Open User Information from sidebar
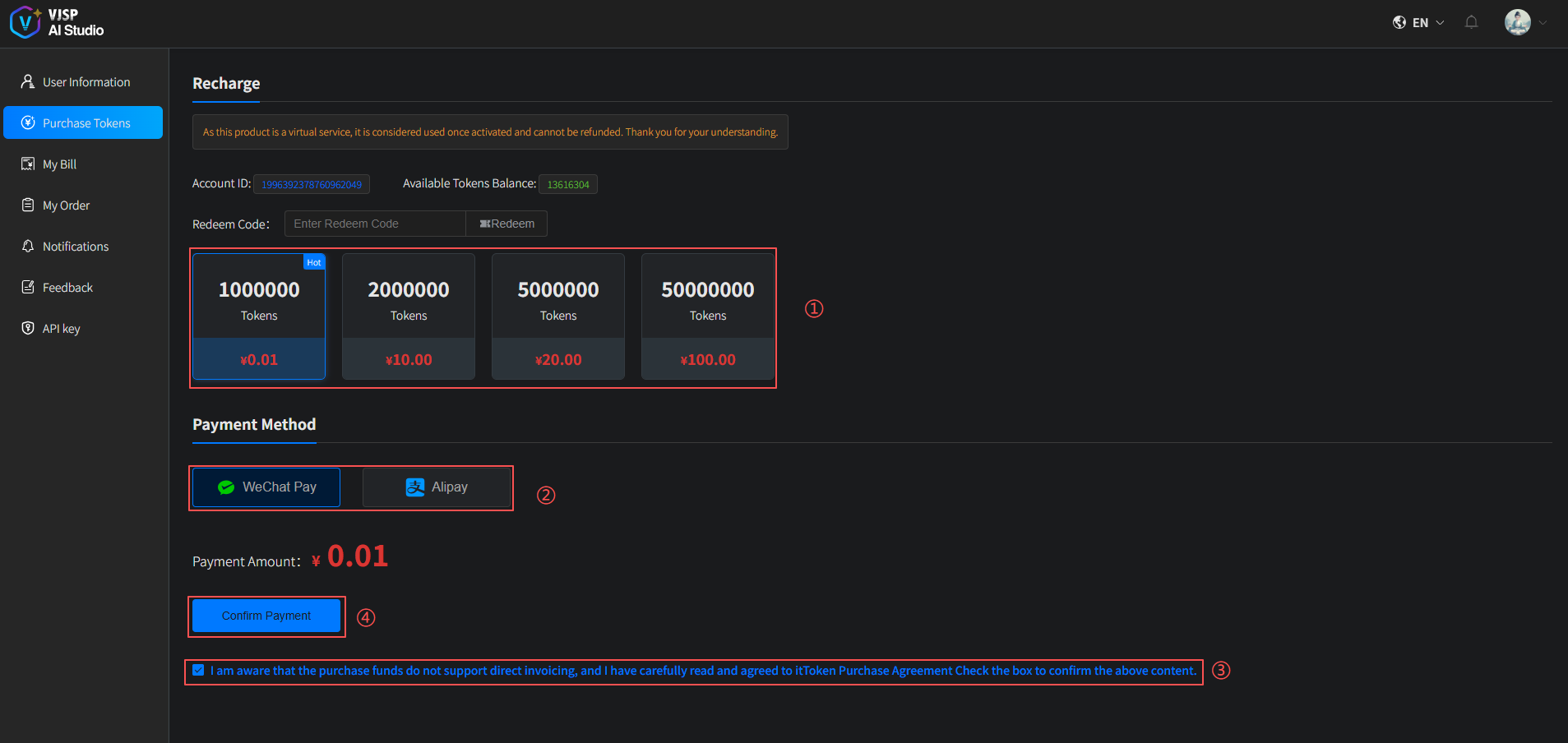The height and width of the screenshot is (743, 1568). pos(86,82)
